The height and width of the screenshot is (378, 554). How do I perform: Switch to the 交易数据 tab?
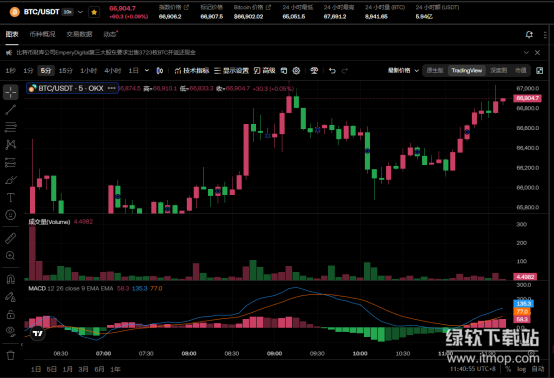coord(79,34)
